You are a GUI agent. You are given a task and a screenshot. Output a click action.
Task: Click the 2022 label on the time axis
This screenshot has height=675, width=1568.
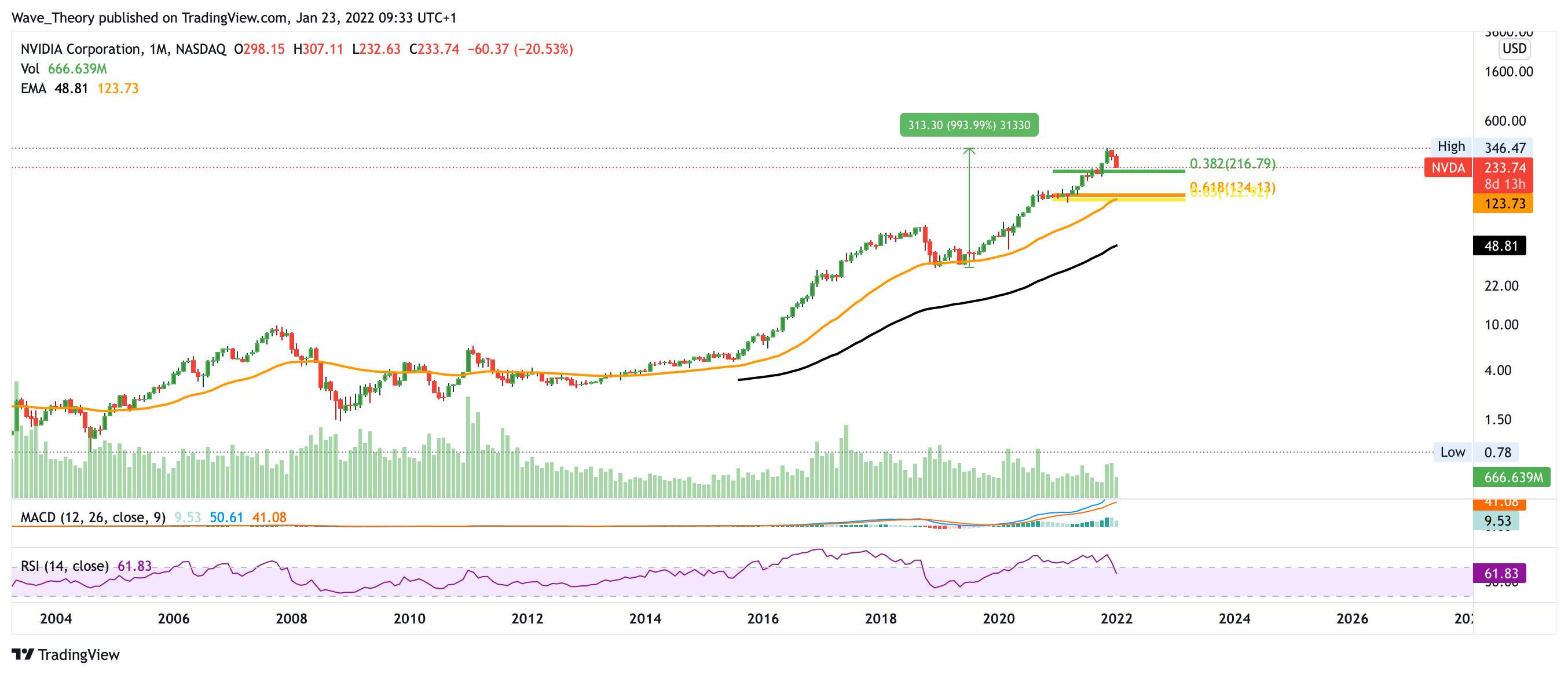[1116, 618]
